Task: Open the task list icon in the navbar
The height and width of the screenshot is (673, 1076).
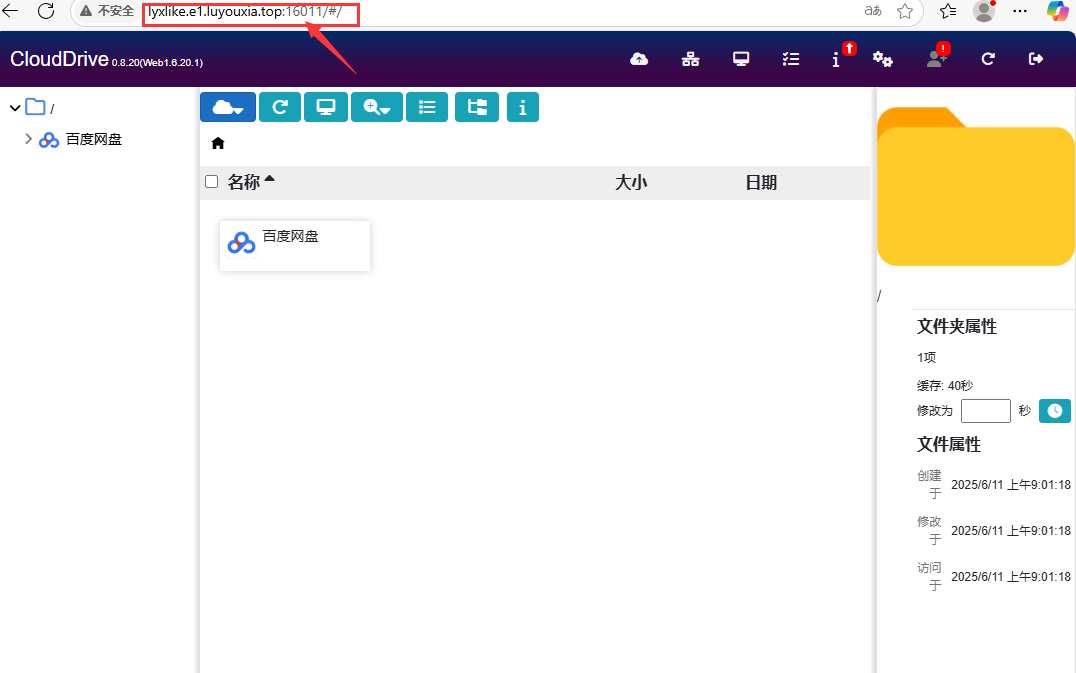Action: (791, 59)
